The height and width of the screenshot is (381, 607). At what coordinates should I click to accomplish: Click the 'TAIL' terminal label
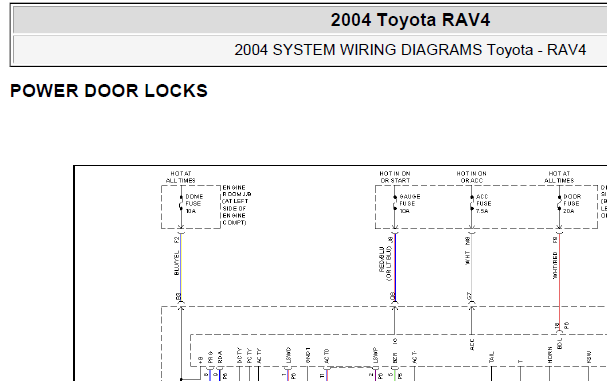pos(492,357)
